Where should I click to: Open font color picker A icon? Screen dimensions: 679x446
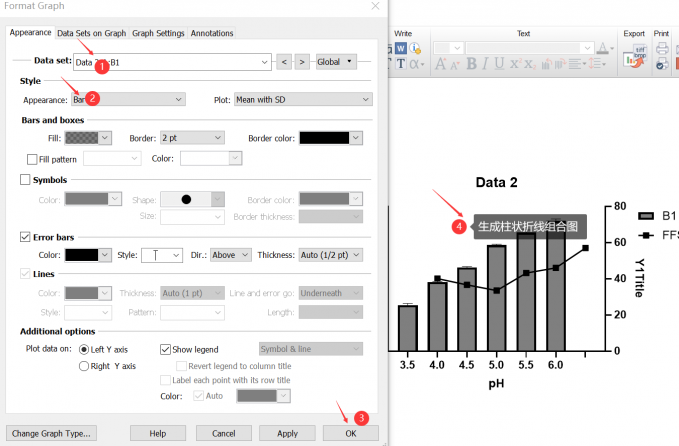[x=605, y=48]
